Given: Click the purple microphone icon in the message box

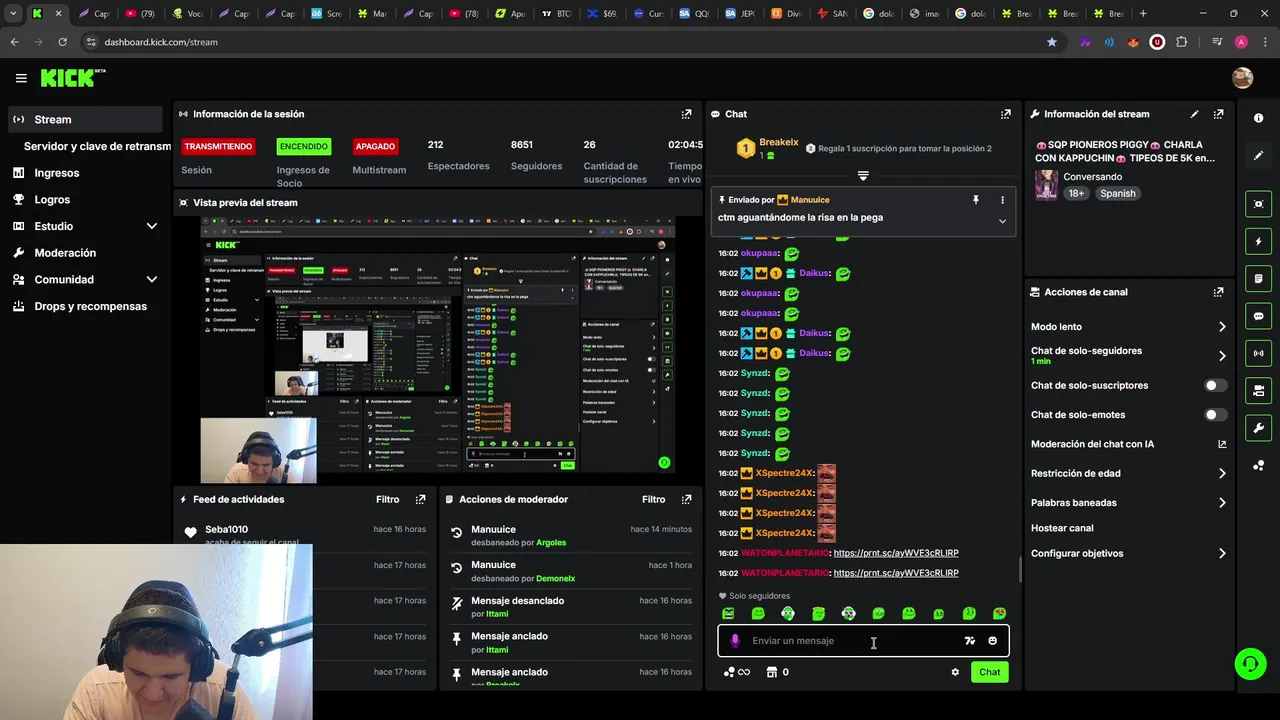Looking at the screenshot, I should [735, 641].
